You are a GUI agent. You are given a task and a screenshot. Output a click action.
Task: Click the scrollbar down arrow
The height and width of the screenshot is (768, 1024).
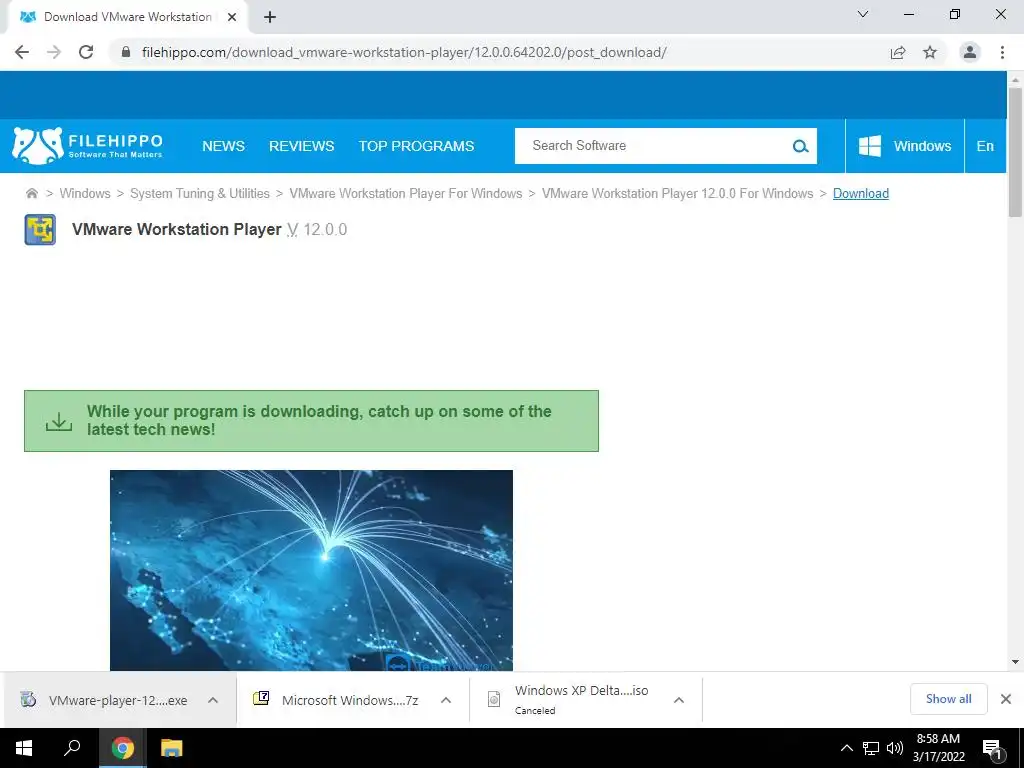pos(1015,662)
